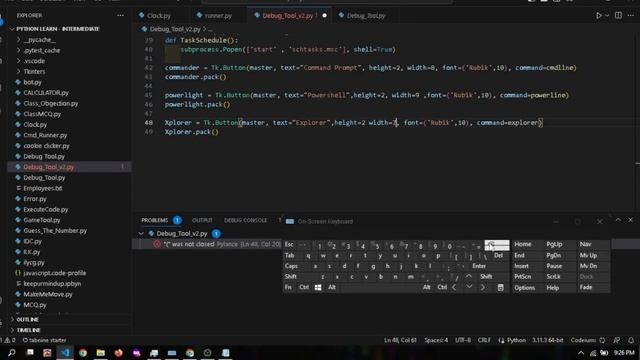This screenshot has height=360, width=640.
Task: Toggle the Alt key next to the Windows key
Action: click(332, 287)
